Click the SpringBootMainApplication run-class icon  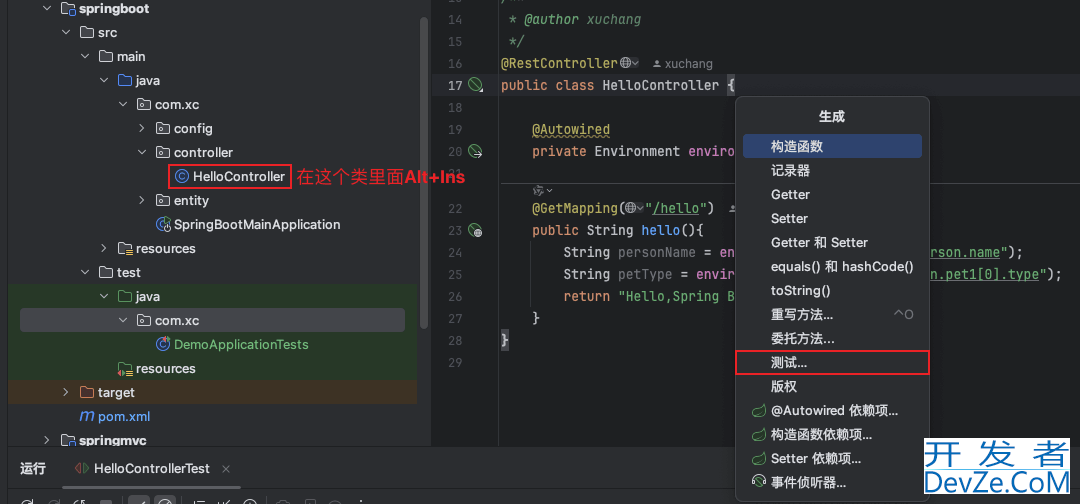[x=163, y=224]
